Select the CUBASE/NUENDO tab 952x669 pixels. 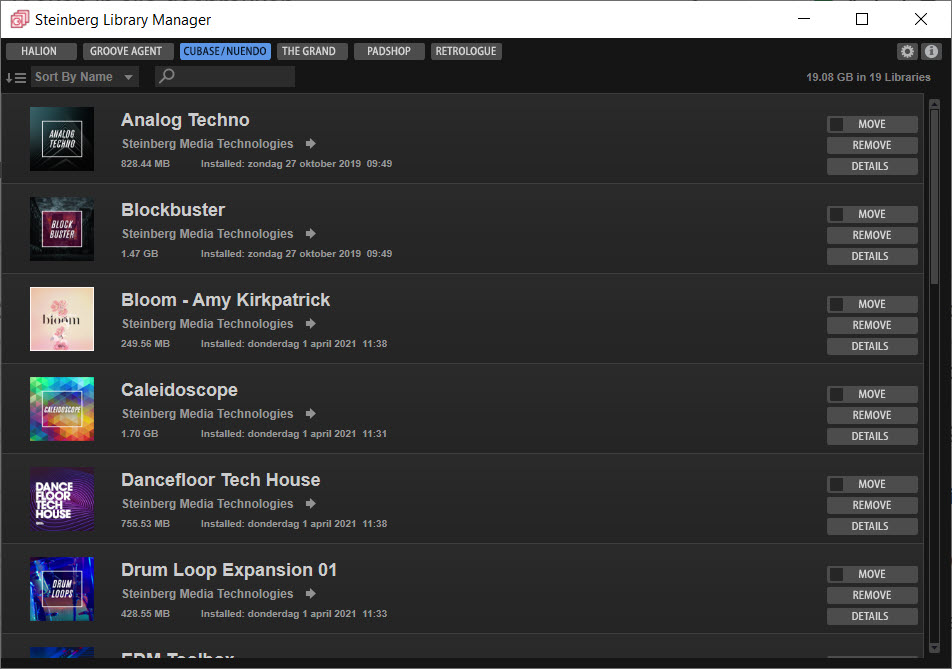(225, 52)
